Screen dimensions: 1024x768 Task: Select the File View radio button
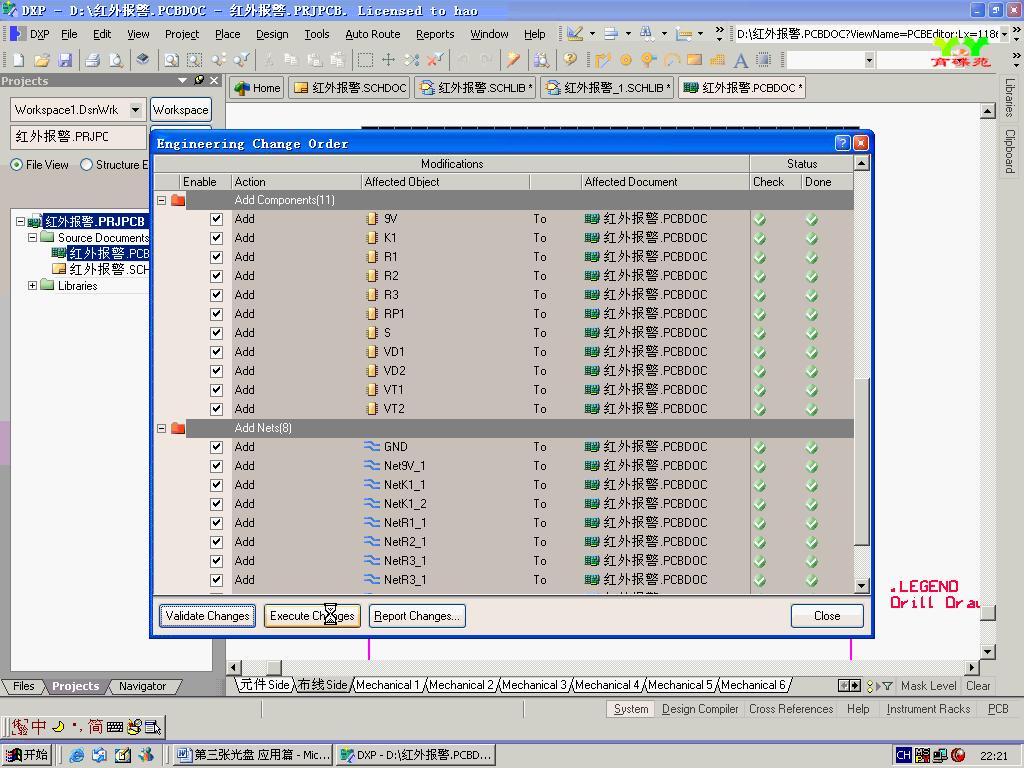[x=16, y=165]
